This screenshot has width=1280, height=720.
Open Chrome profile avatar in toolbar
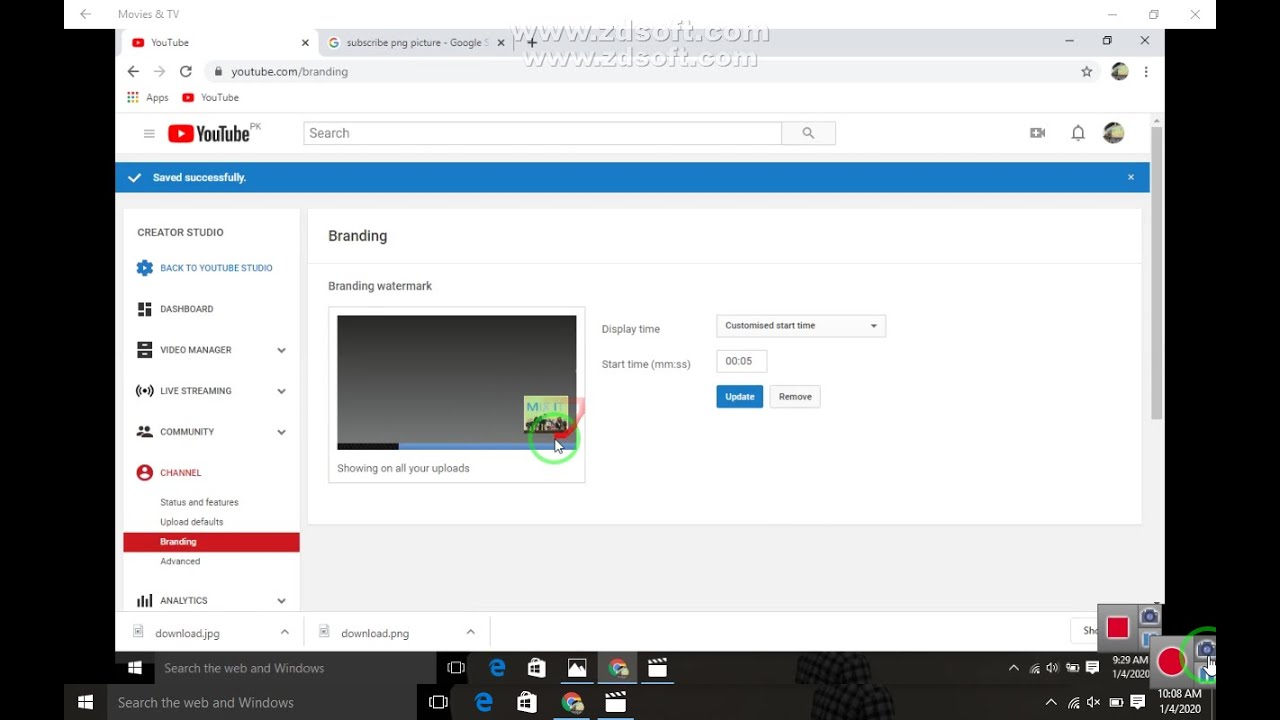pyautogui.click(x=1119, y=71)
